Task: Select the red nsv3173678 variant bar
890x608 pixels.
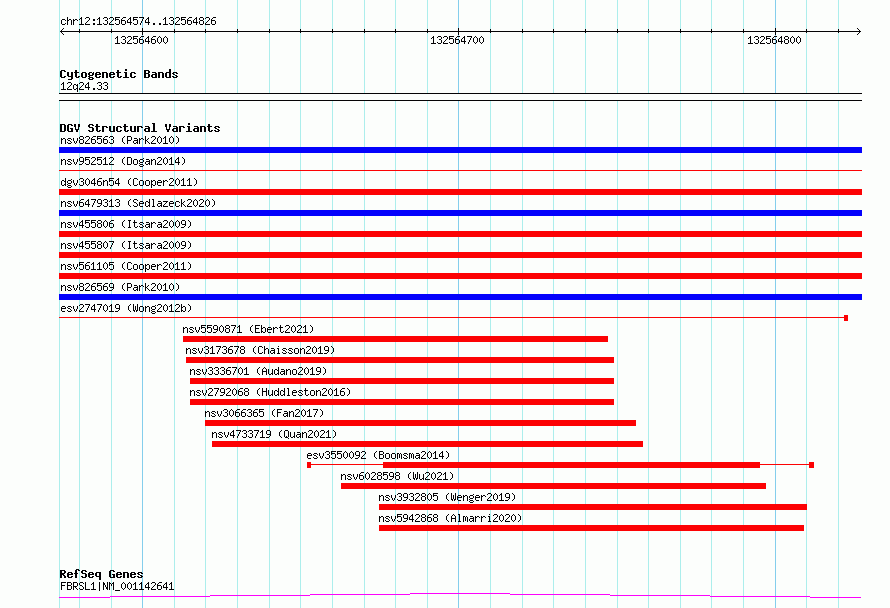Action: tap(400, 360)
